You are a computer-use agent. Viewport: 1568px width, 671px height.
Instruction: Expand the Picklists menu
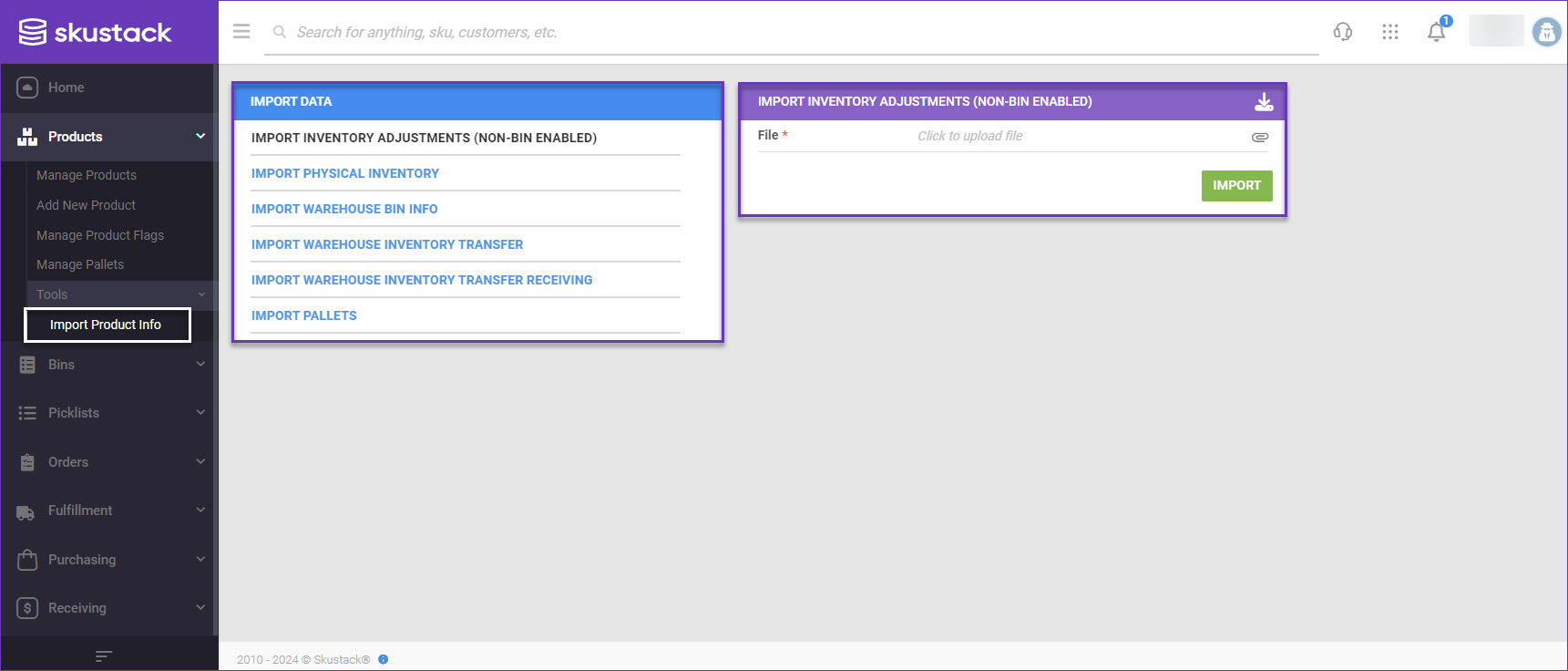pyautogui.click(x=108, y=413)
